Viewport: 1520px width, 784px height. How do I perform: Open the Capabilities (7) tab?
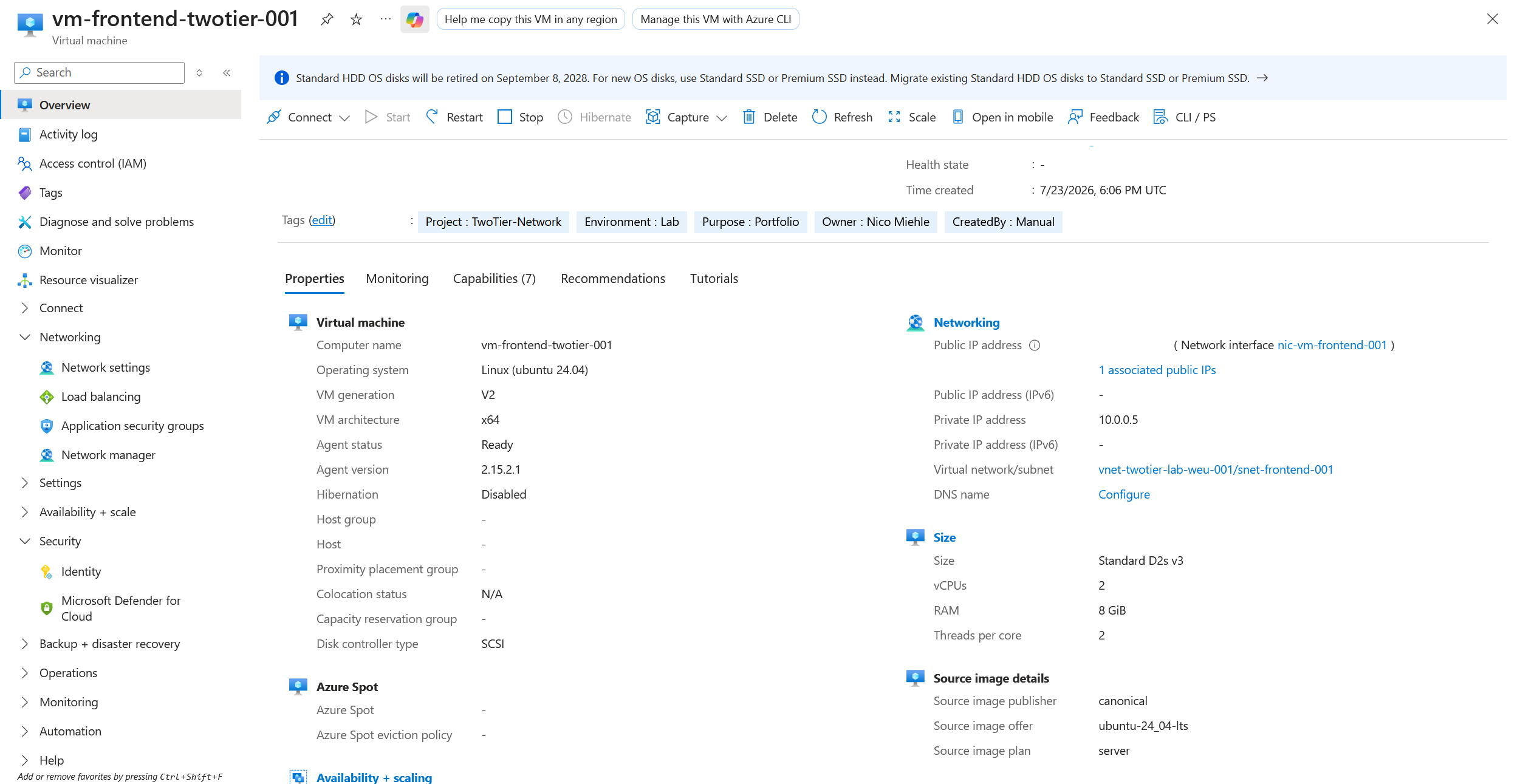coord(495,279)
